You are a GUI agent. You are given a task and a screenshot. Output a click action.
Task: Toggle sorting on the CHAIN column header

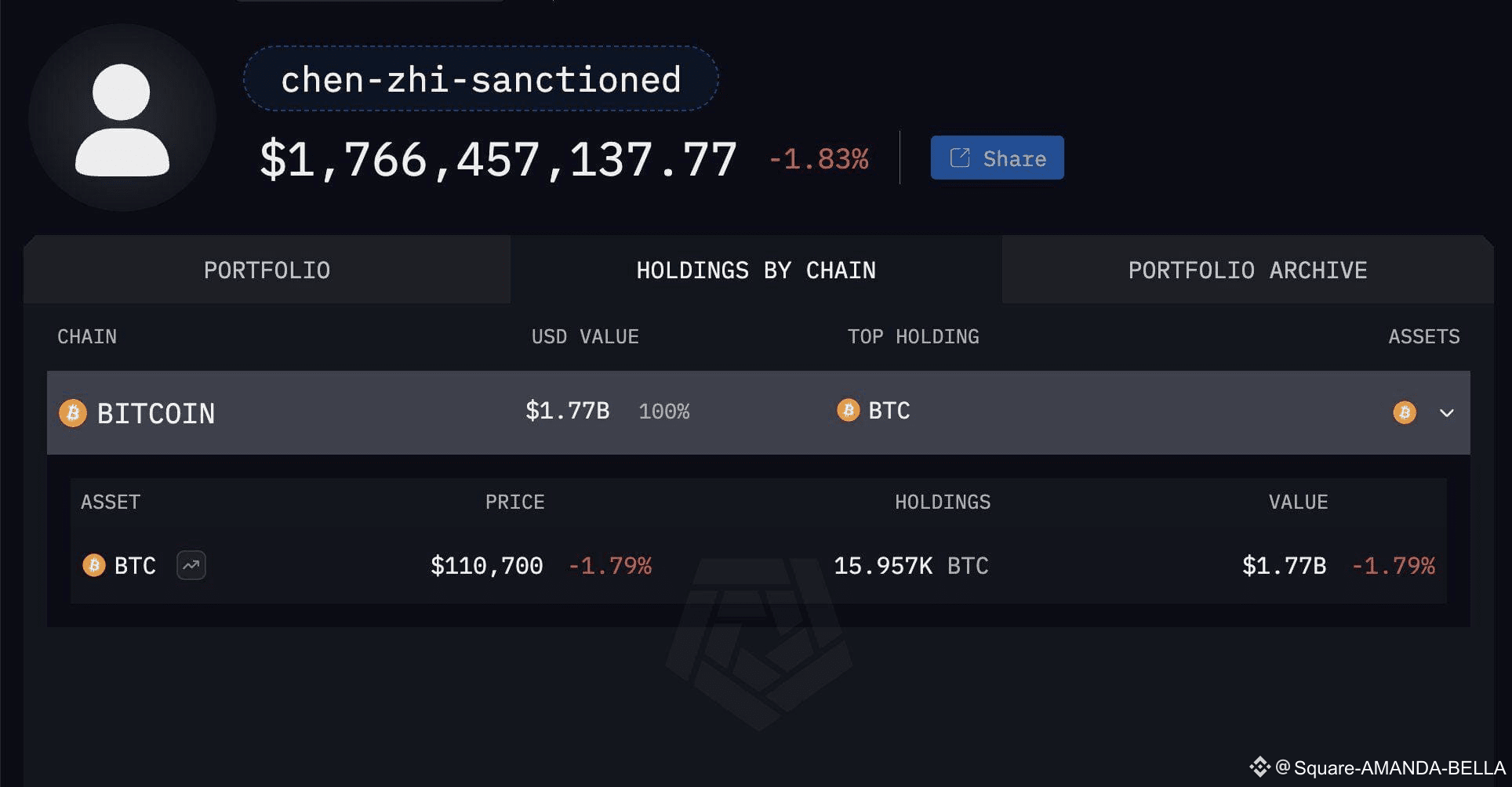86,336
